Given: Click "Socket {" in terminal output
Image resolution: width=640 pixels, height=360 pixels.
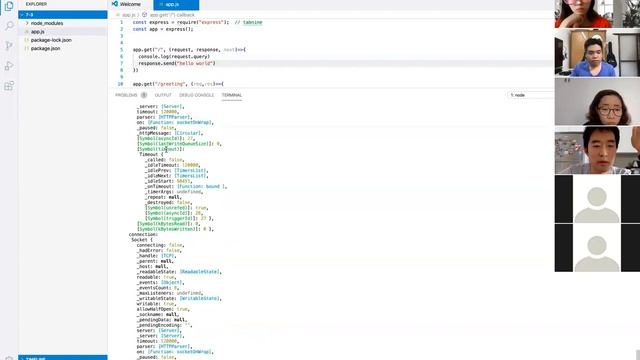Looking at the screenshot, I should click(x=142, y=240).
